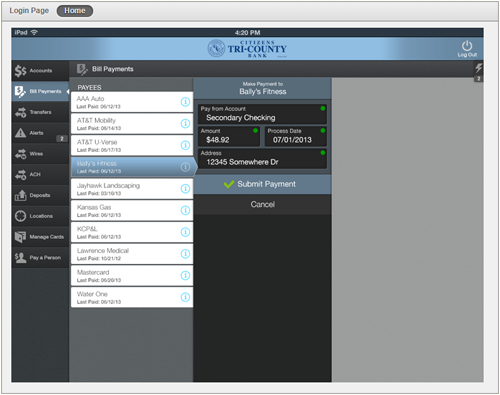Open Locations crosshair icon

pos(20,216)
